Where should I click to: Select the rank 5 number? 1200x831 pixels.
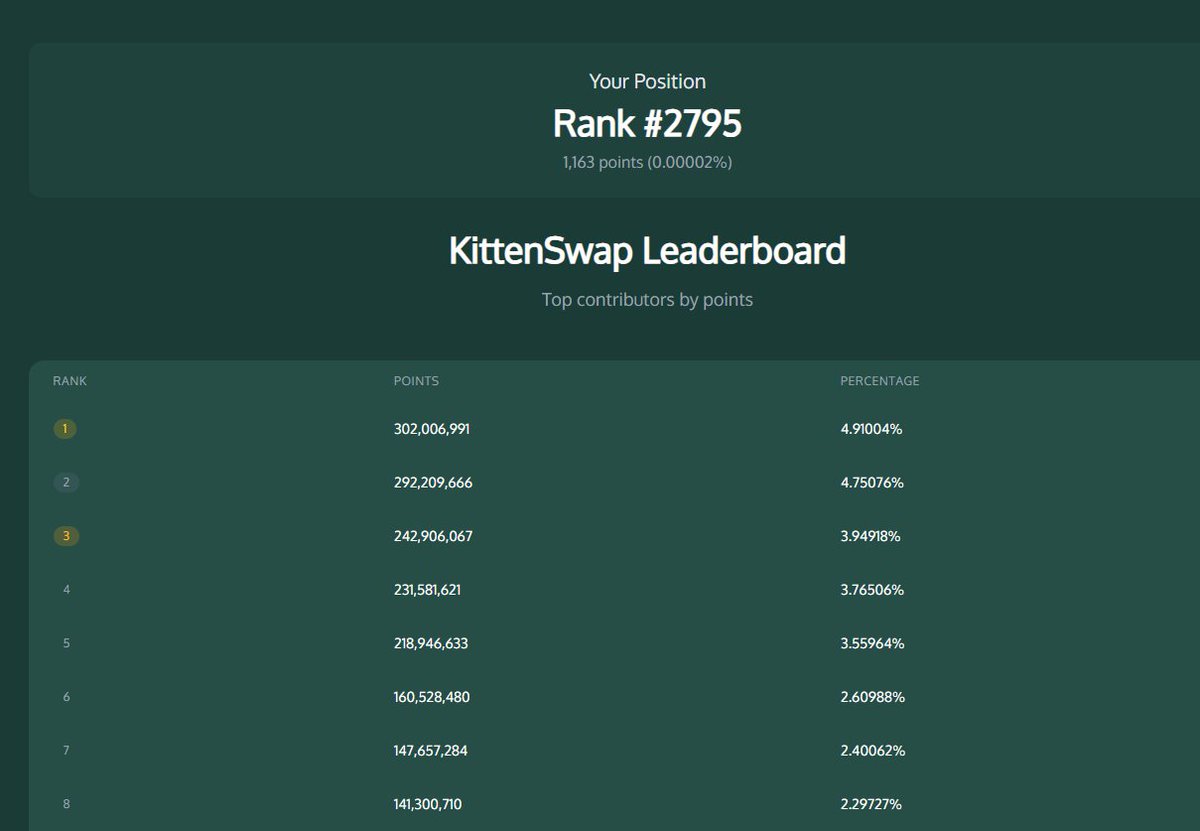(x=66, y=643)
